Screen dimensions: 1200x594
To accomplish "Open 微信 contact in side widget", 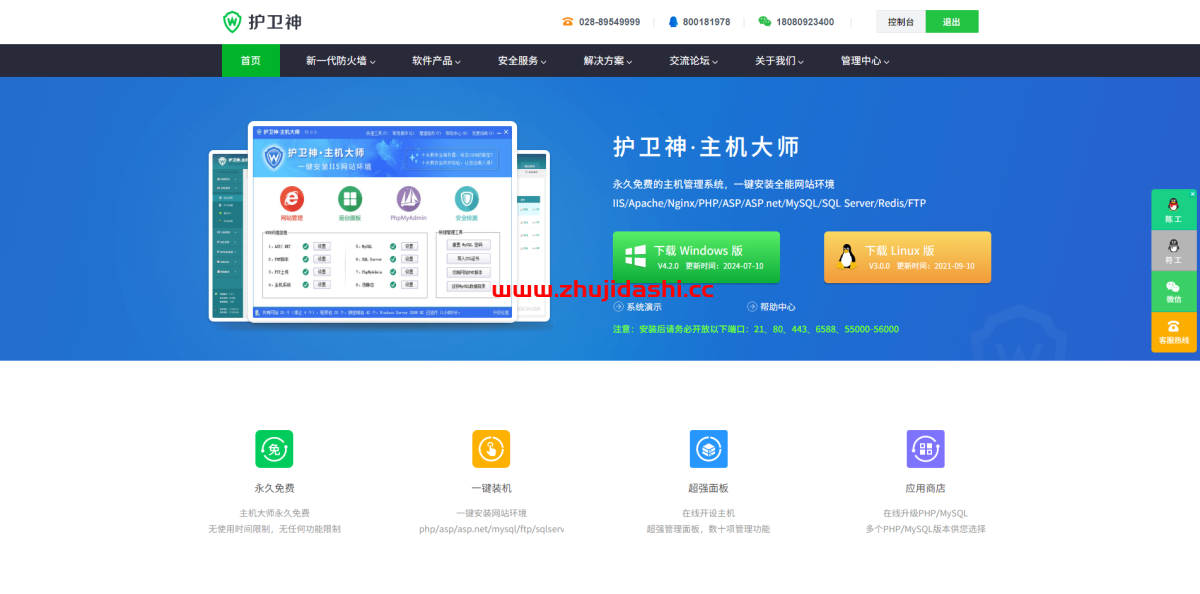I will pyautogui.click(x=1173, y=292).
